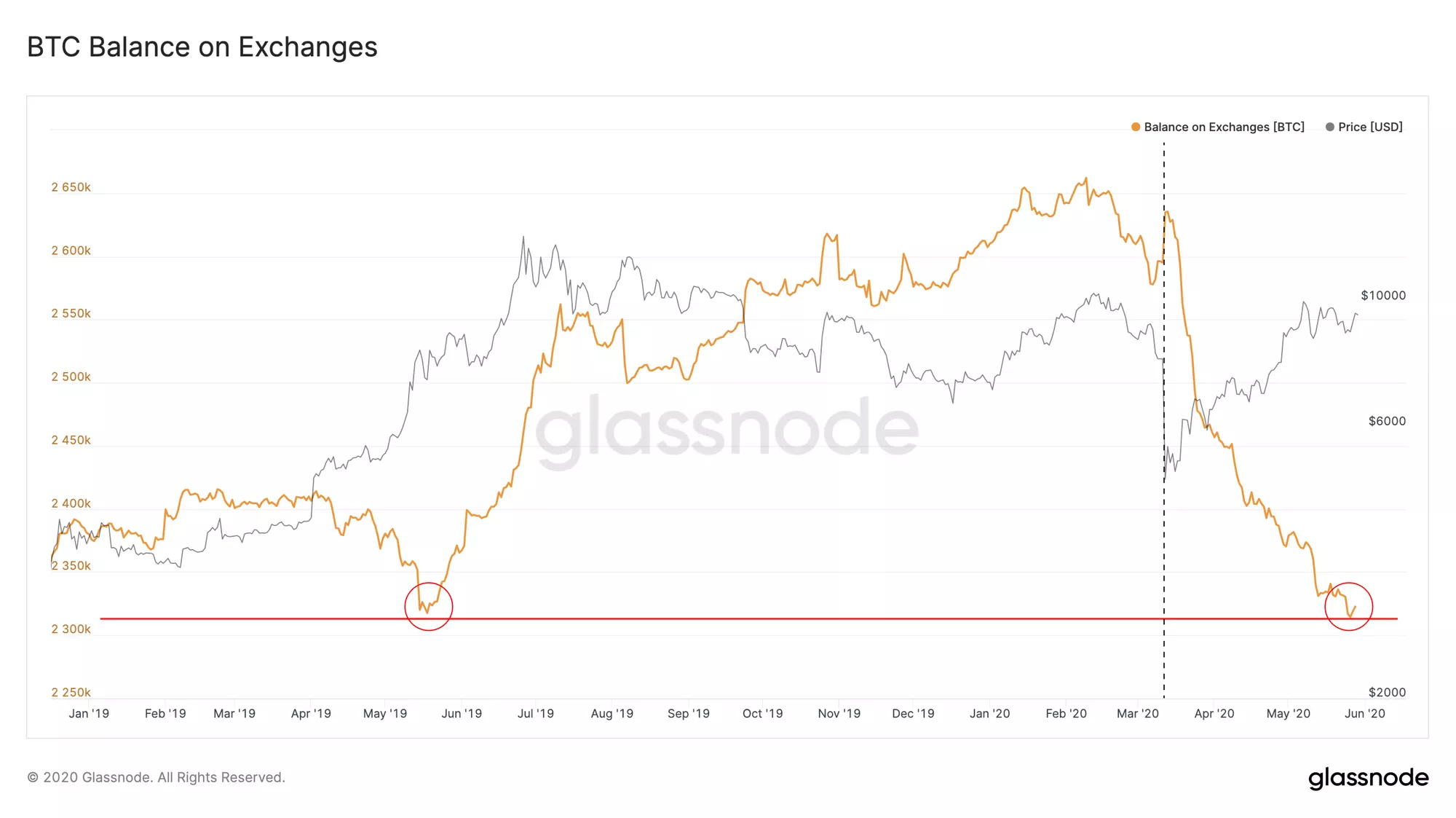
Task: Toggle the Price [USD] legend label
Action: [1370, 127]
